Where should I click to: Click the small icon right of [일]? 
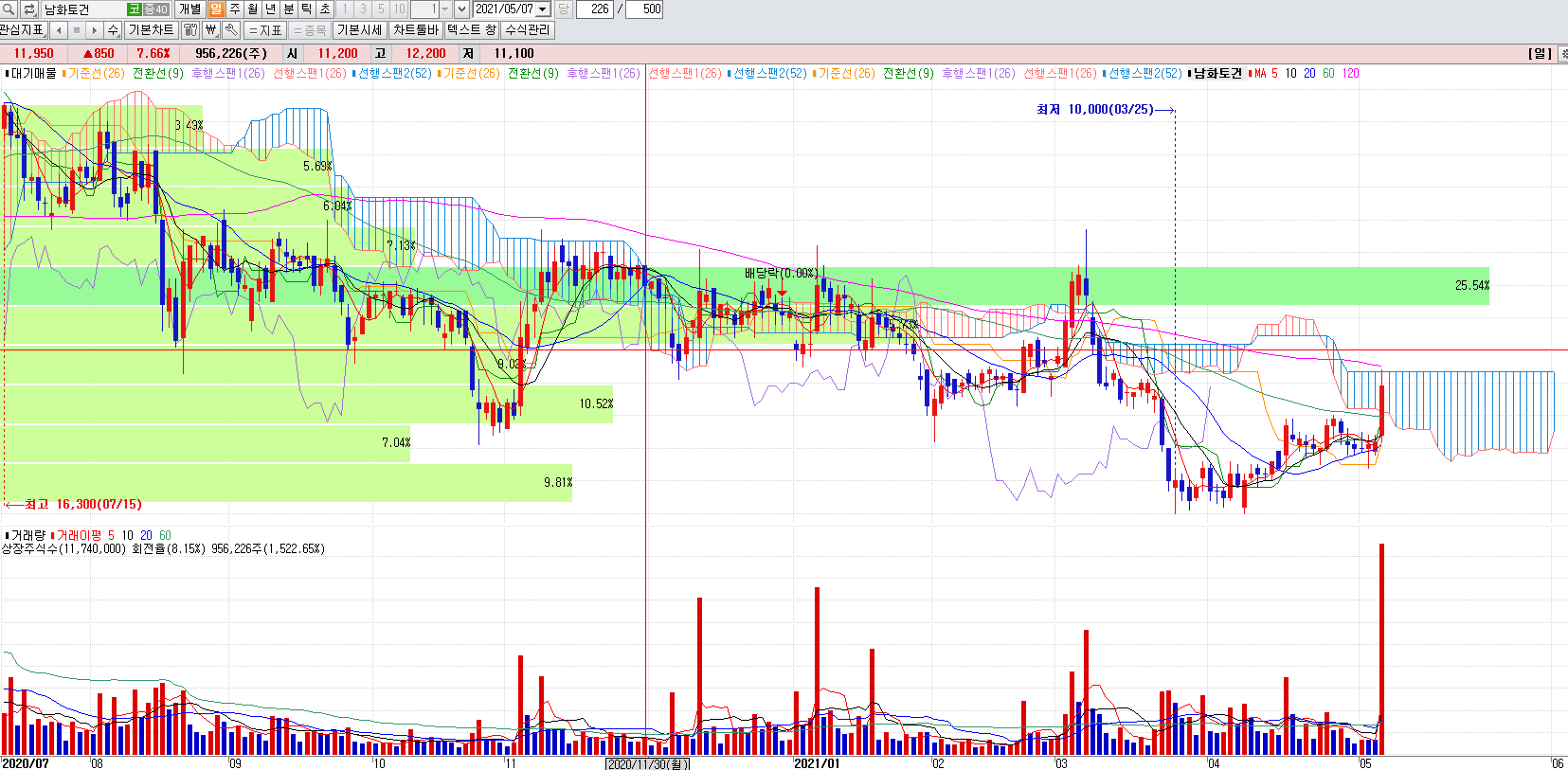[x=1563, y=54]
